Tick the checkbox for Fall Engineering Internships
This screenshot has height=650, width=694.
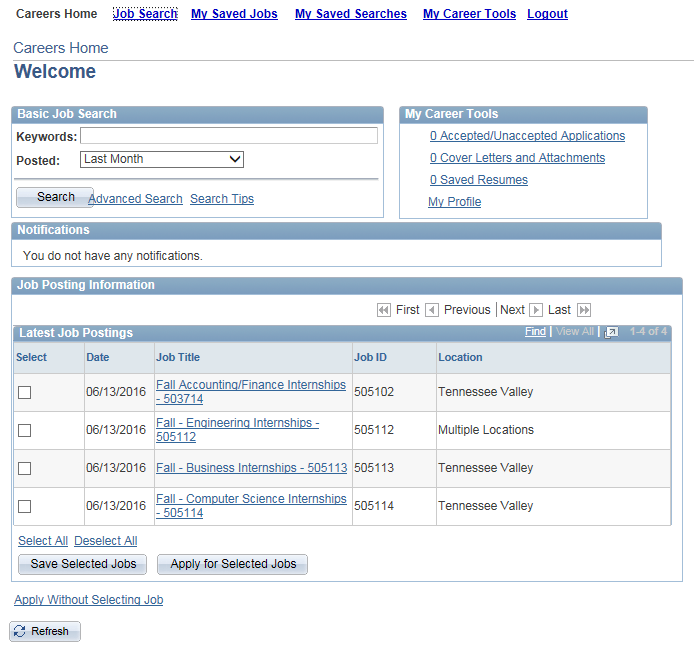[x=24, y=430]
